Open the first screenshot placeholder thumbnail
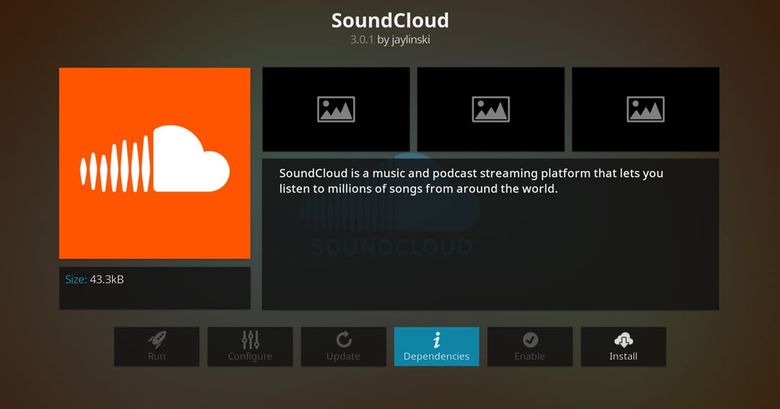 coord(336,109)
